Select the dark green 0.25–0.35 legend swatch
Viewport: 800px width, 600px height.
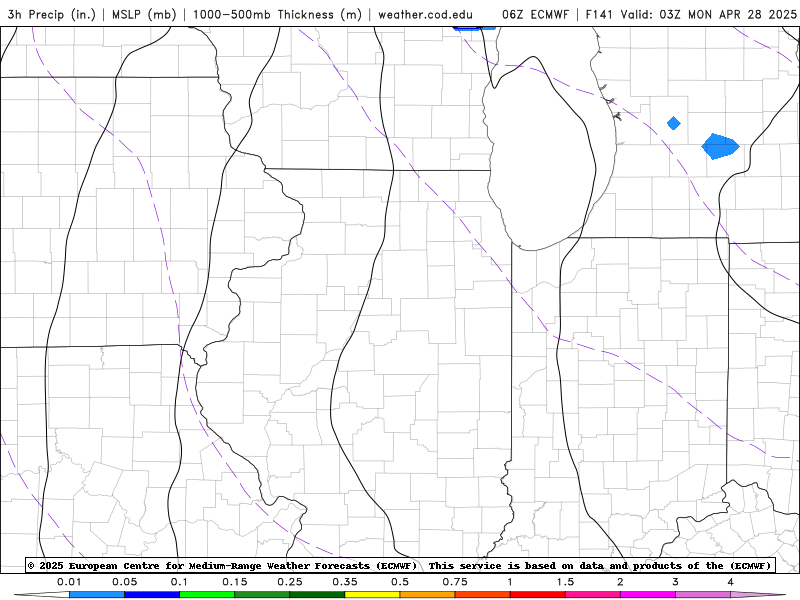tap(317, 595)
